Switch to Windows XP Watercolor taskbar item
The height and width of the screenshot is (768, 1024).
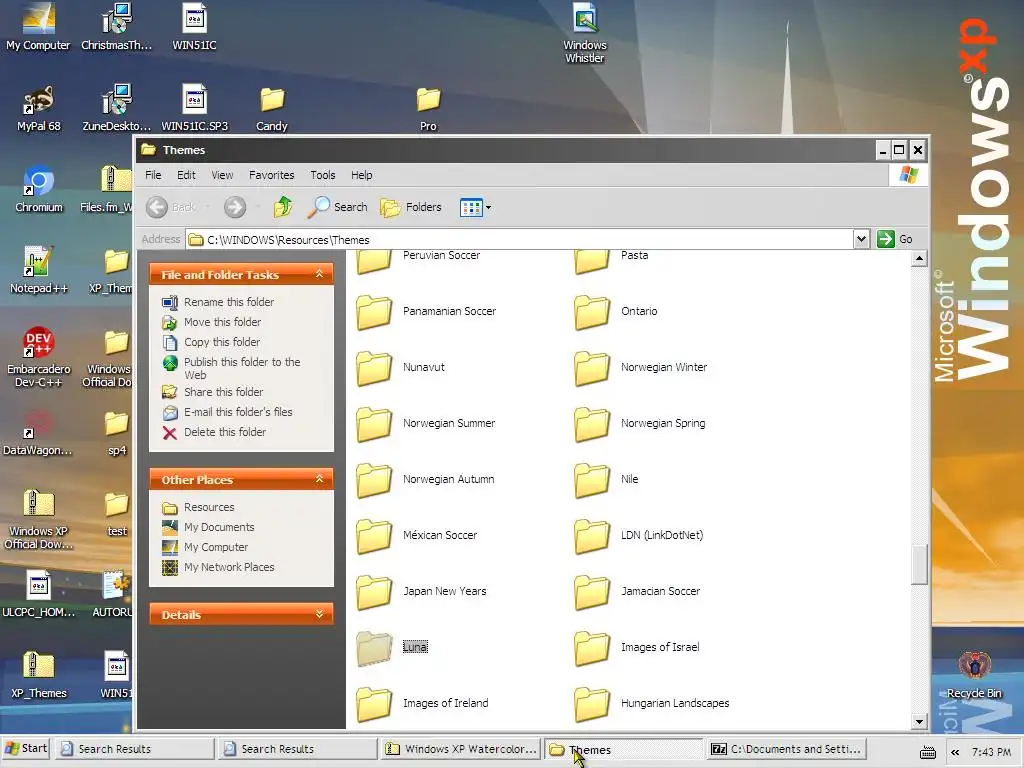pyautogui.click(x=461, y=749)
